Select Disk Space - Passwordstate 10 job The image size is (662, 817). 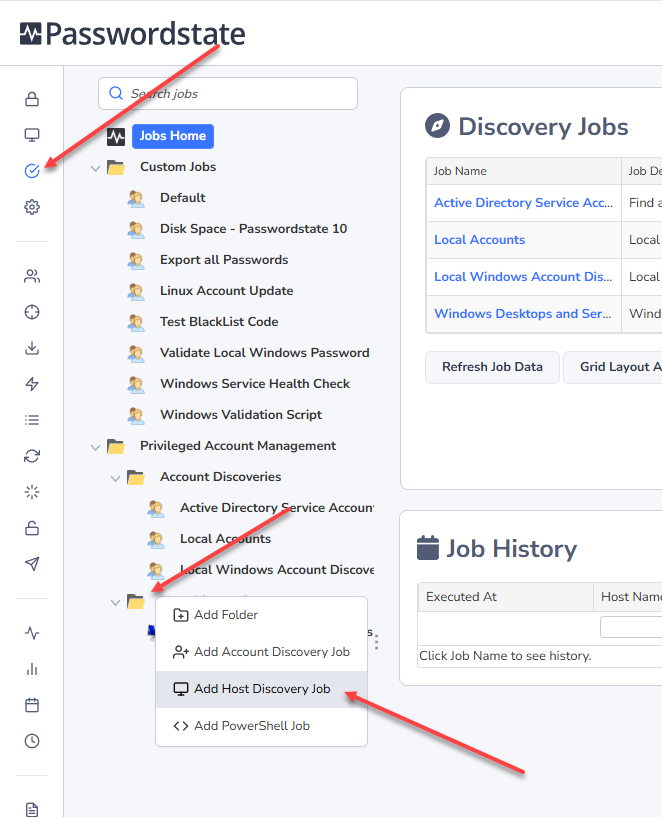click(253, 229)
